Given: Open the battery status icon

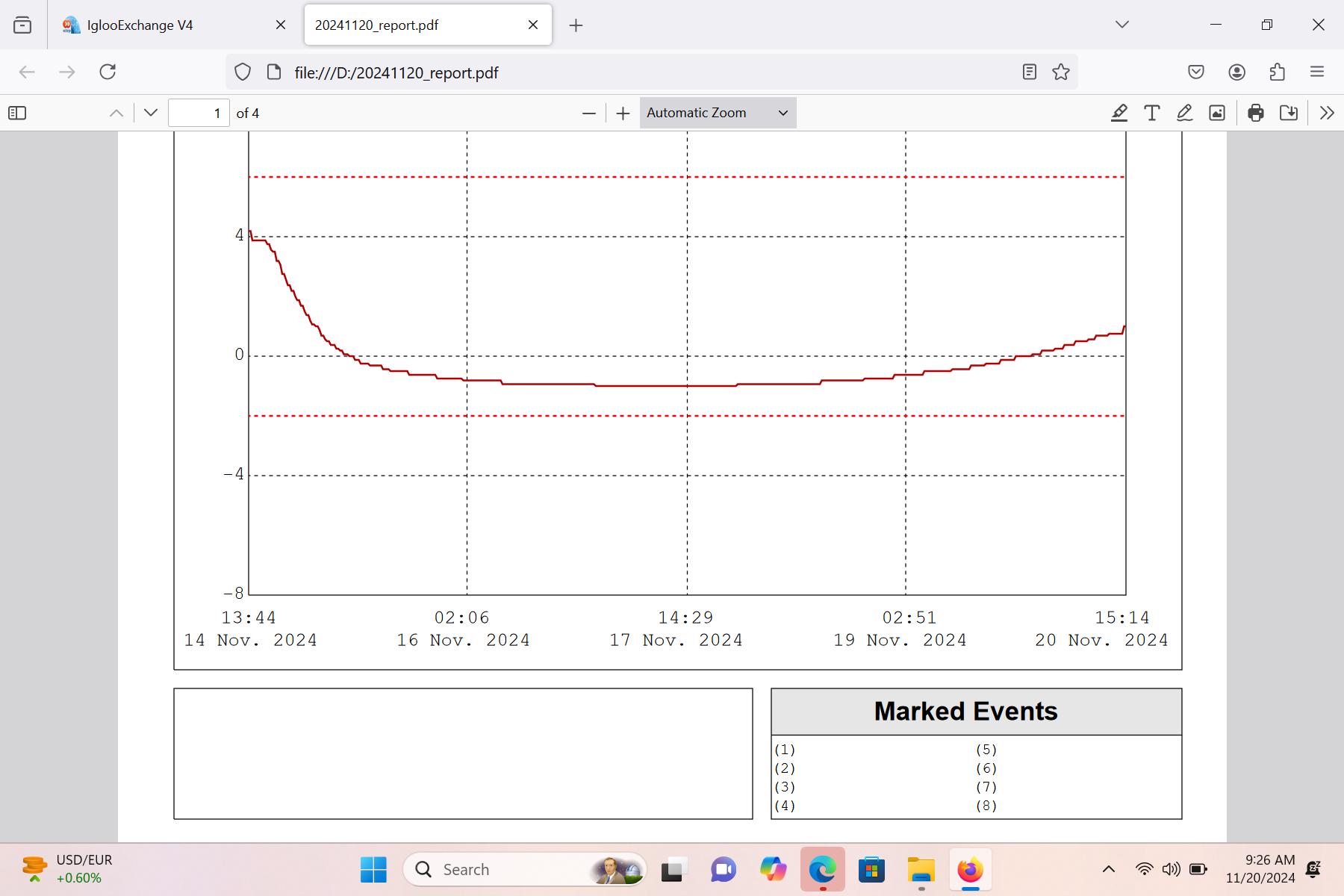Looking at the screenshot, I should tap(1198, 869).
